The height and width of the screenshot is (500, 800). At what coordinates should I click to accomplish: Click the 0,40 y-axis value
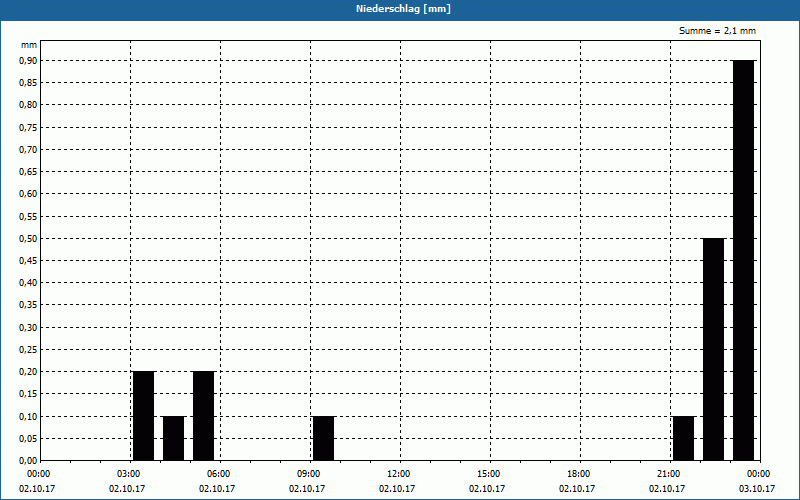pyautogui.click(x=28, y=283)
